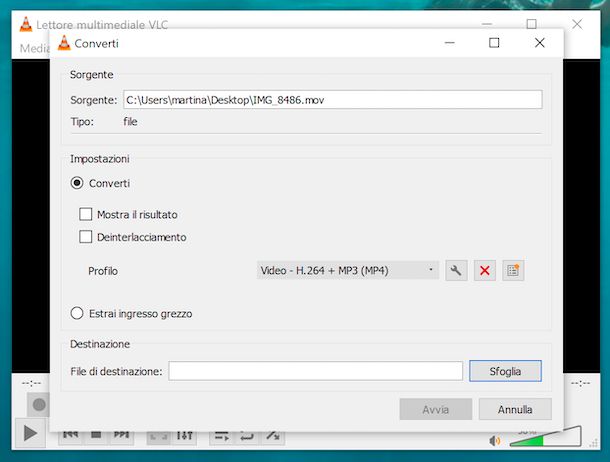610x462 pixels.
Task: Open the Profilo dropdown list
Action: pyautogui.click(x=348, y=270)
